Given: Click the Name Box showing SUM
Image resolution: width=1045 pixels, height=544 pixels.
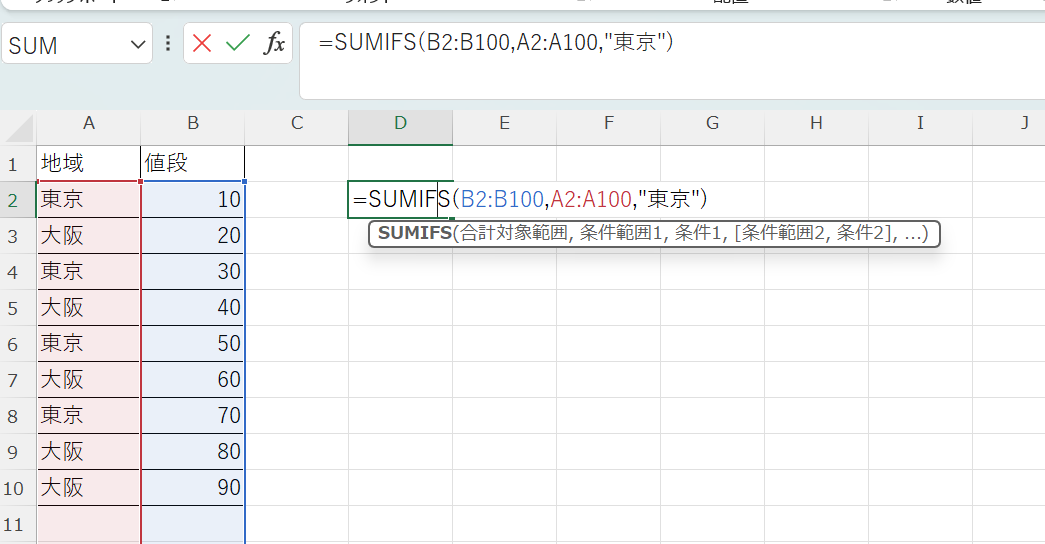Looking at the screenshot, I should [60, 45].
